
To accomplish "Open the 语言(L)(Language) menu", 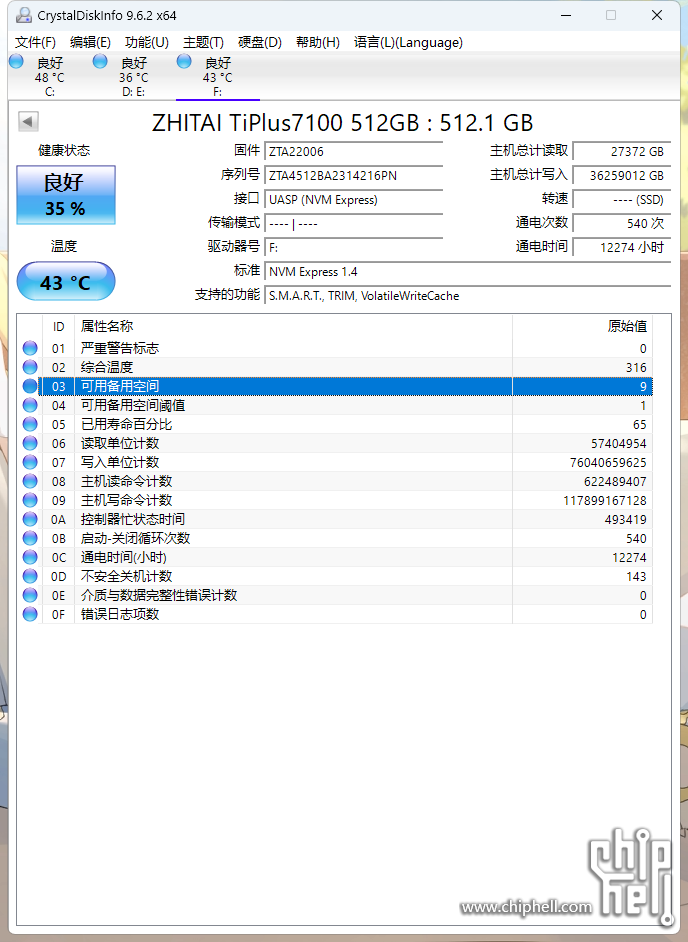I will pyautogui.click(x=408, y=42).
